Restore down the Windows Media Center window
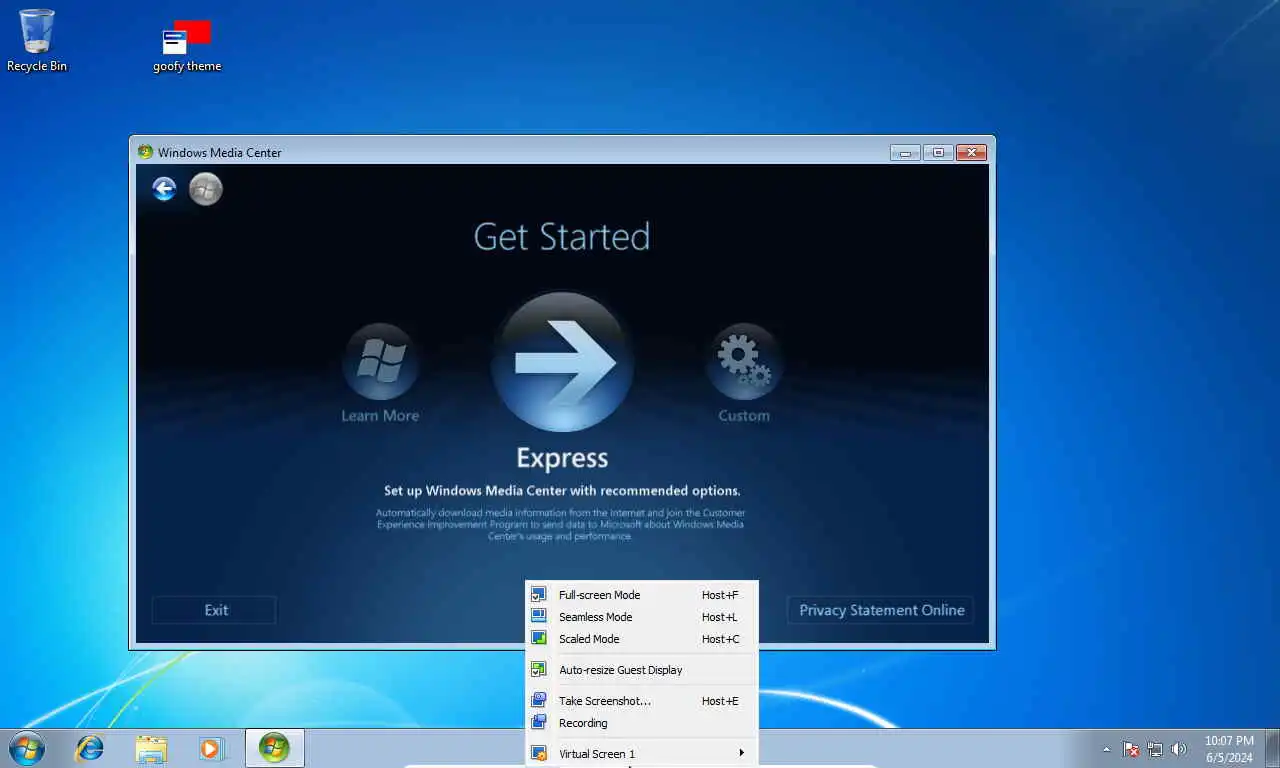Viewport: 1280px width, 768px height. 938,153
